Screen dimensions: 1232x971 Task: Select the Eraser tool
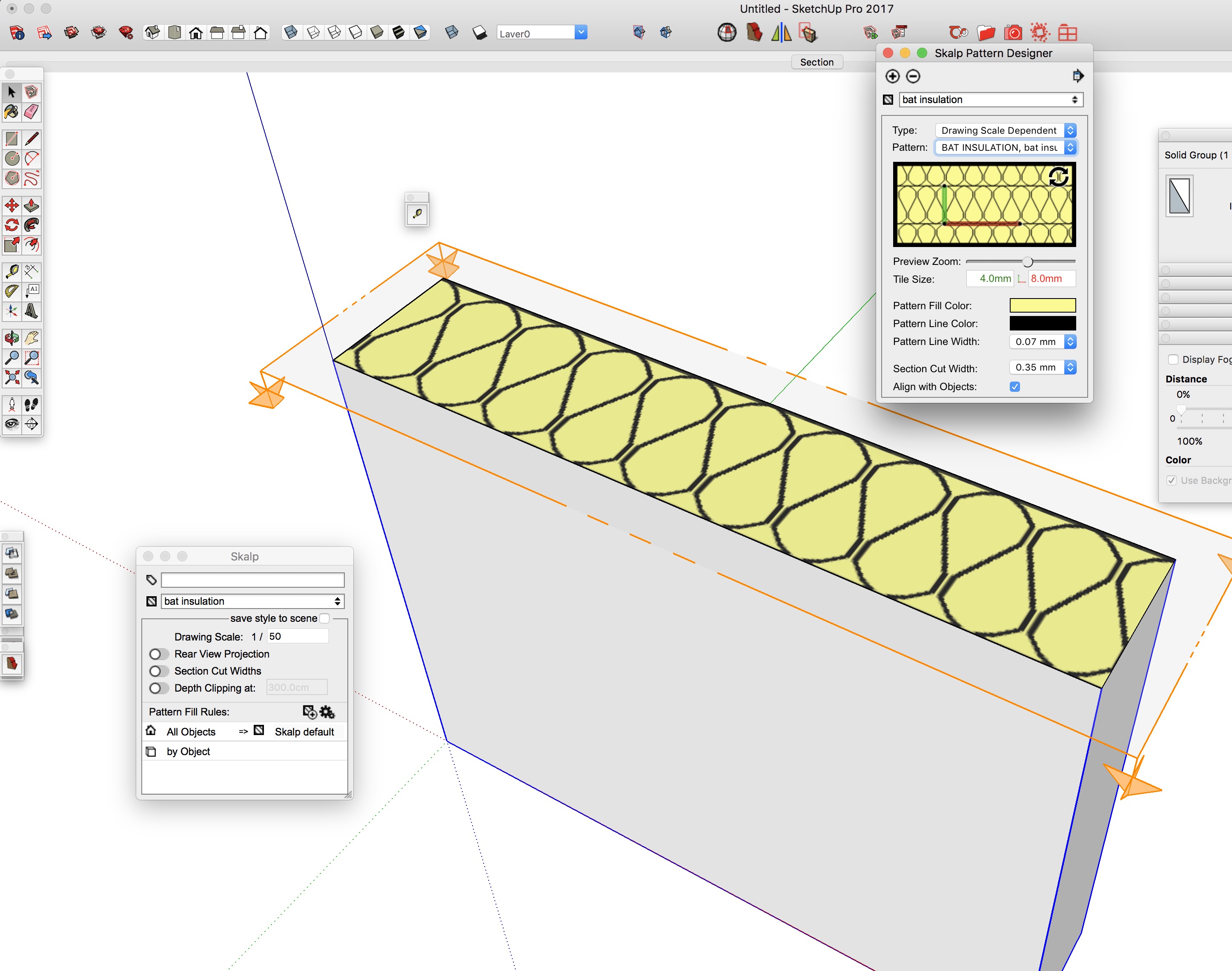(32, 112)
